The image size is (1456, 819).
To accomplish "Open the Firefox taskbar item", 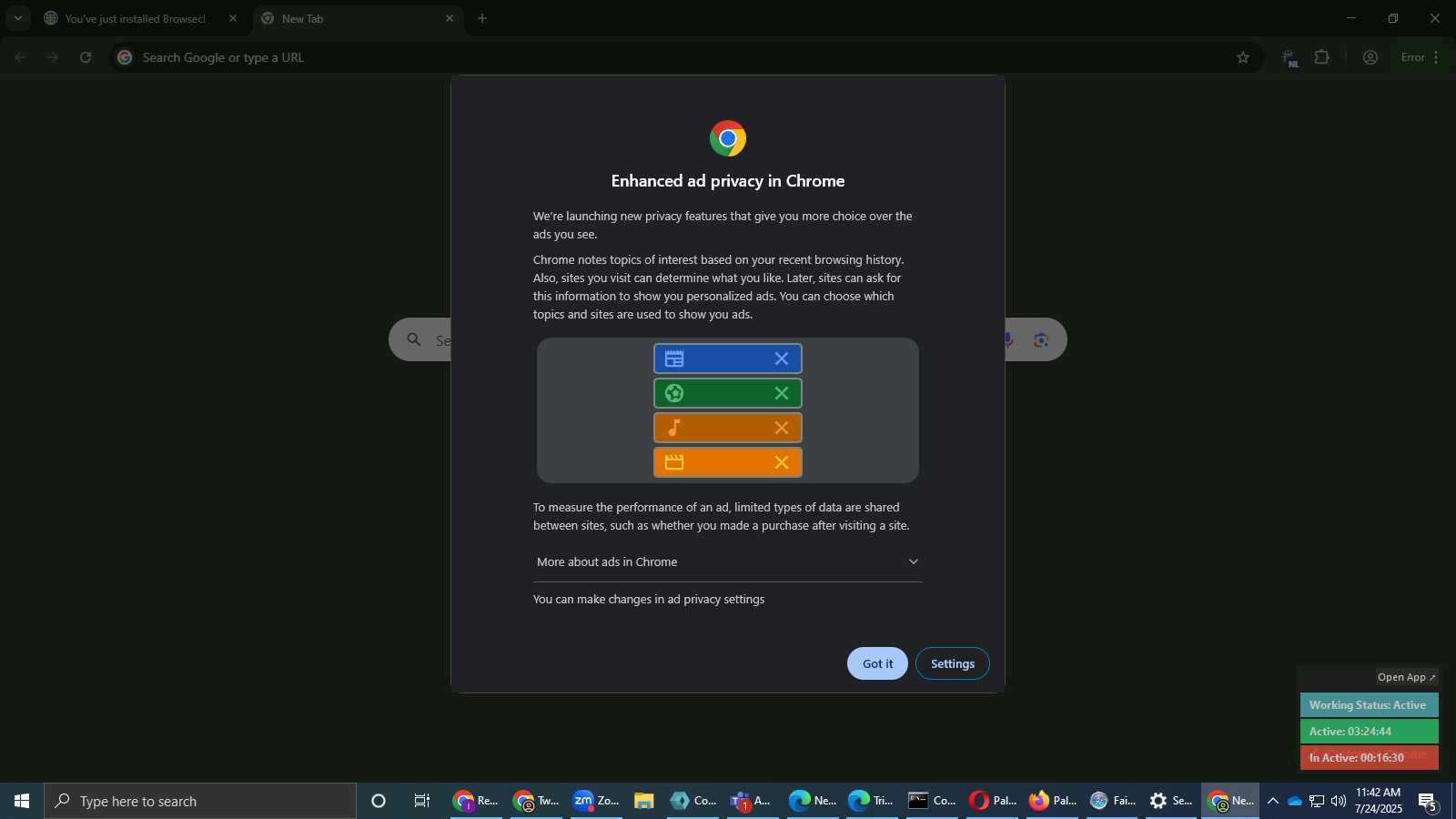I will [1052, 801].
